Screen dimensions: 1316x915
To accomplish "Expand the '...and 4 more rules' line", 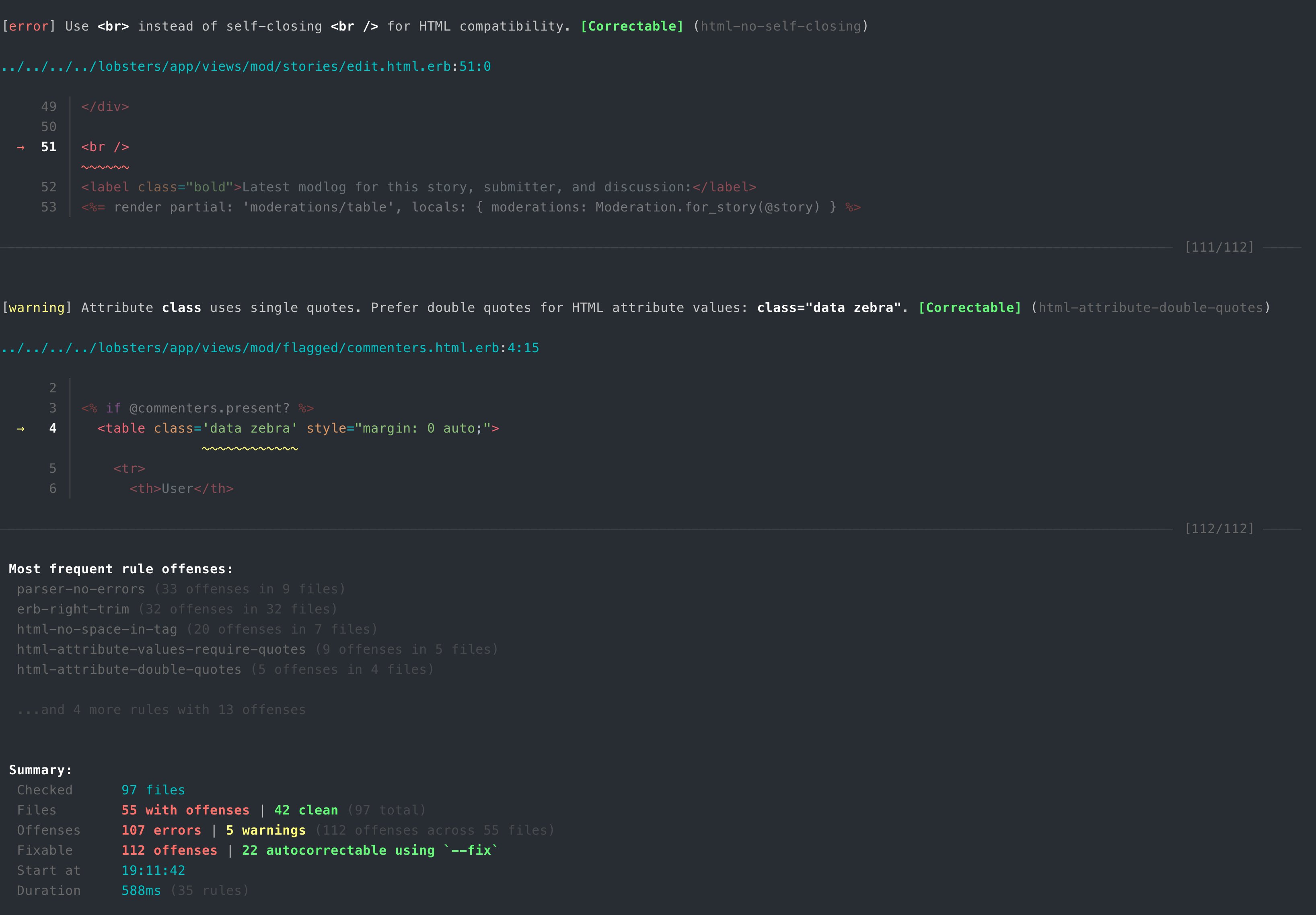I will tap(162, 709).
